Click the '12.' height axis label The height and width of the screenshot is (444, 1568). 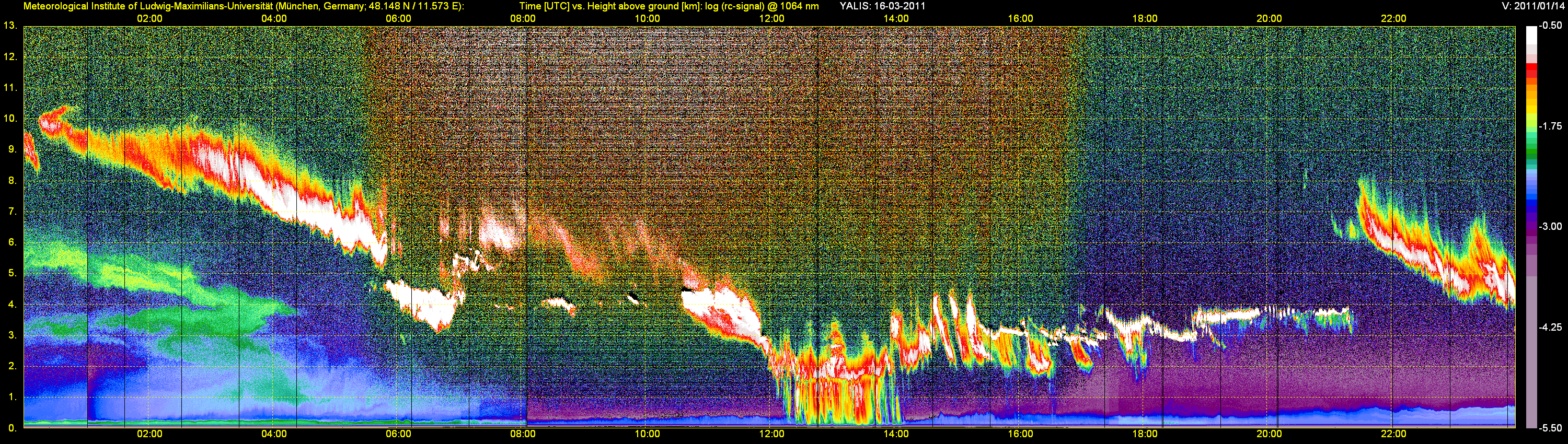tap(10, 56)
